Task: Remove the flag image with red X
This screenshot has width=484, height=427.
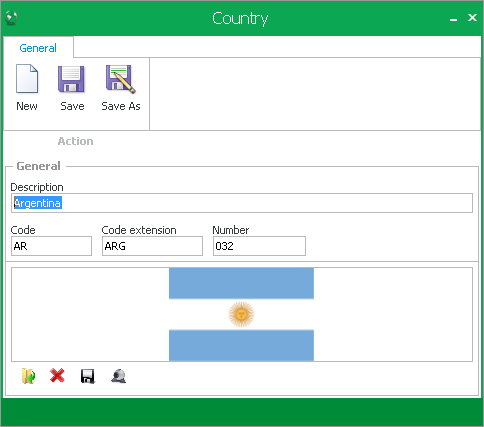Action: coord(57,376)
